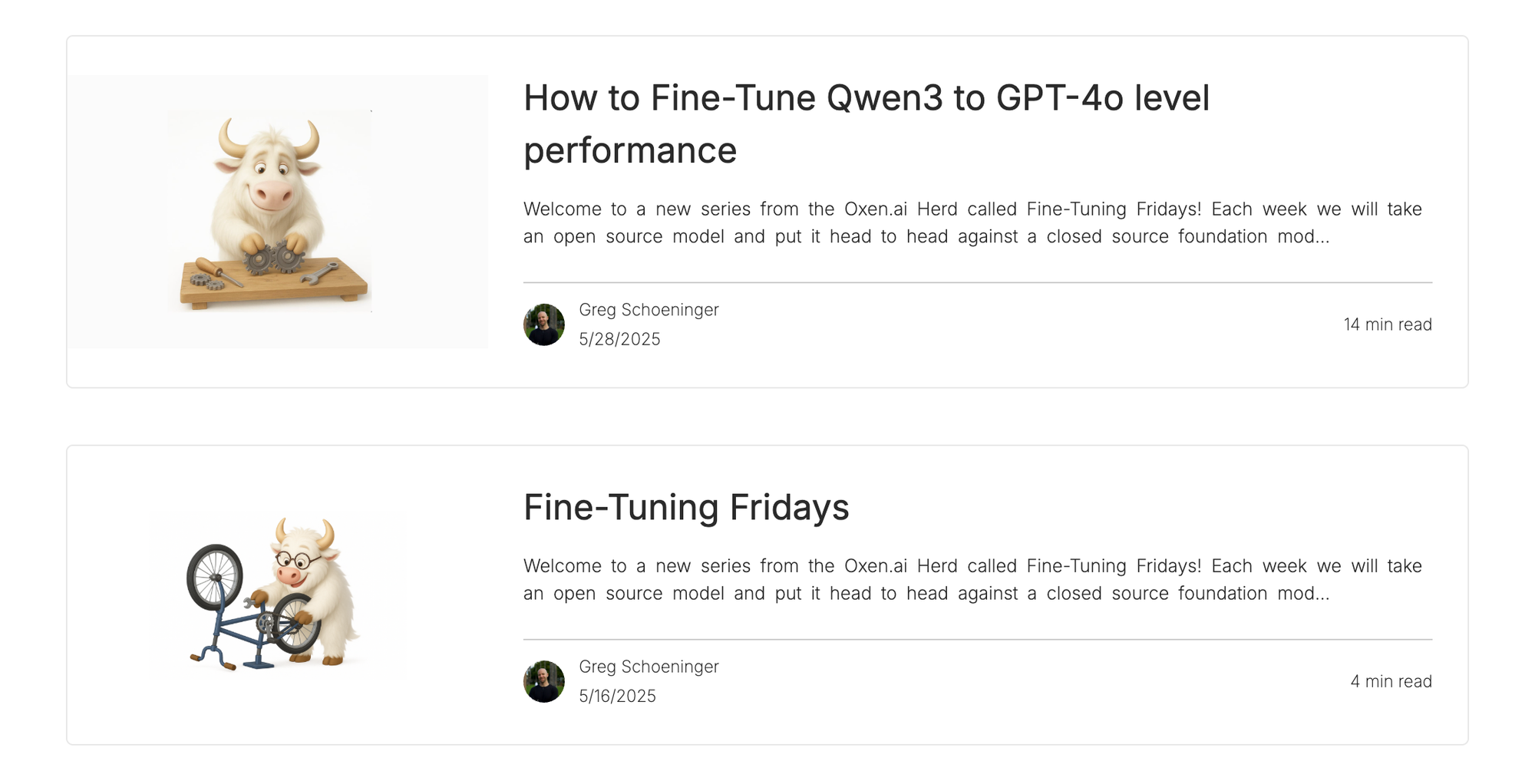Click the wrench on the ox's wooden workbench
This screenshot has height=784, width=1535.
[320, 273]
